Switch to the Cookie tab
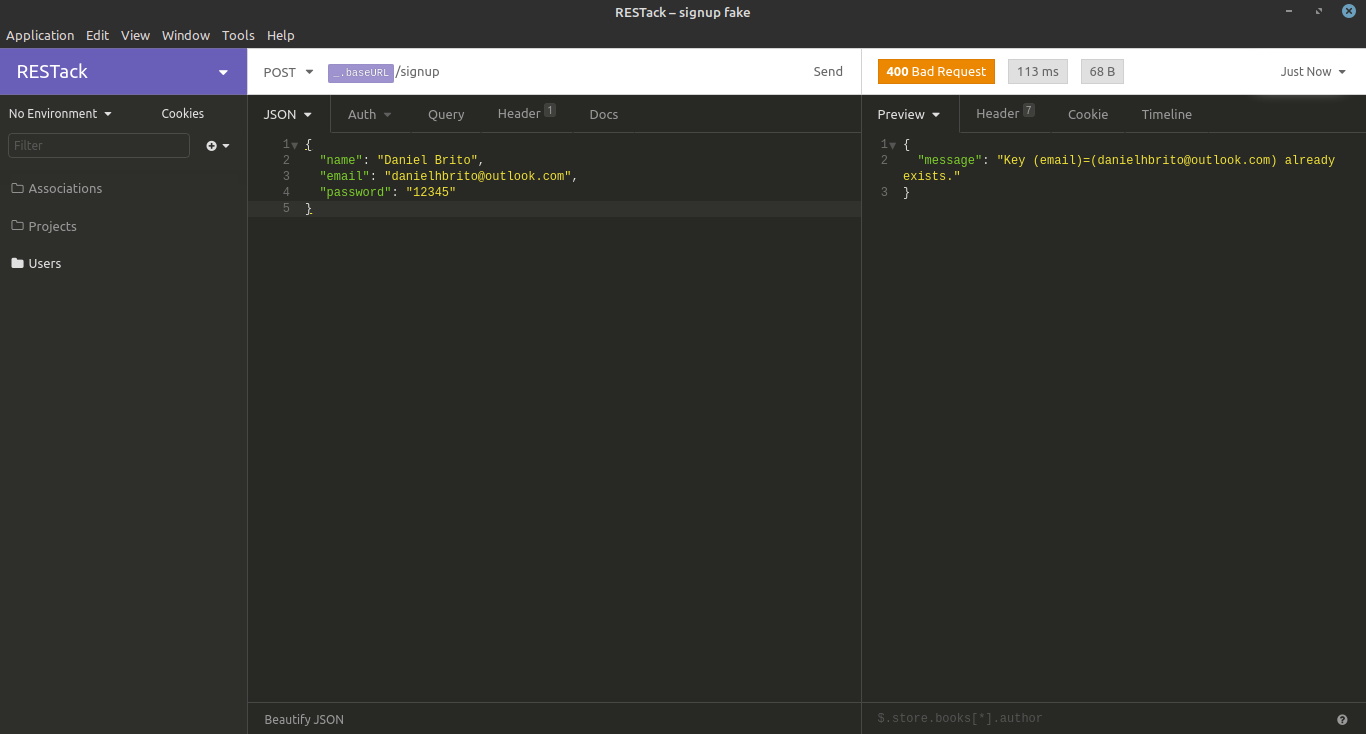Image resolution: width=1366 pixels, height=734 pixels. pos(1088,114)
